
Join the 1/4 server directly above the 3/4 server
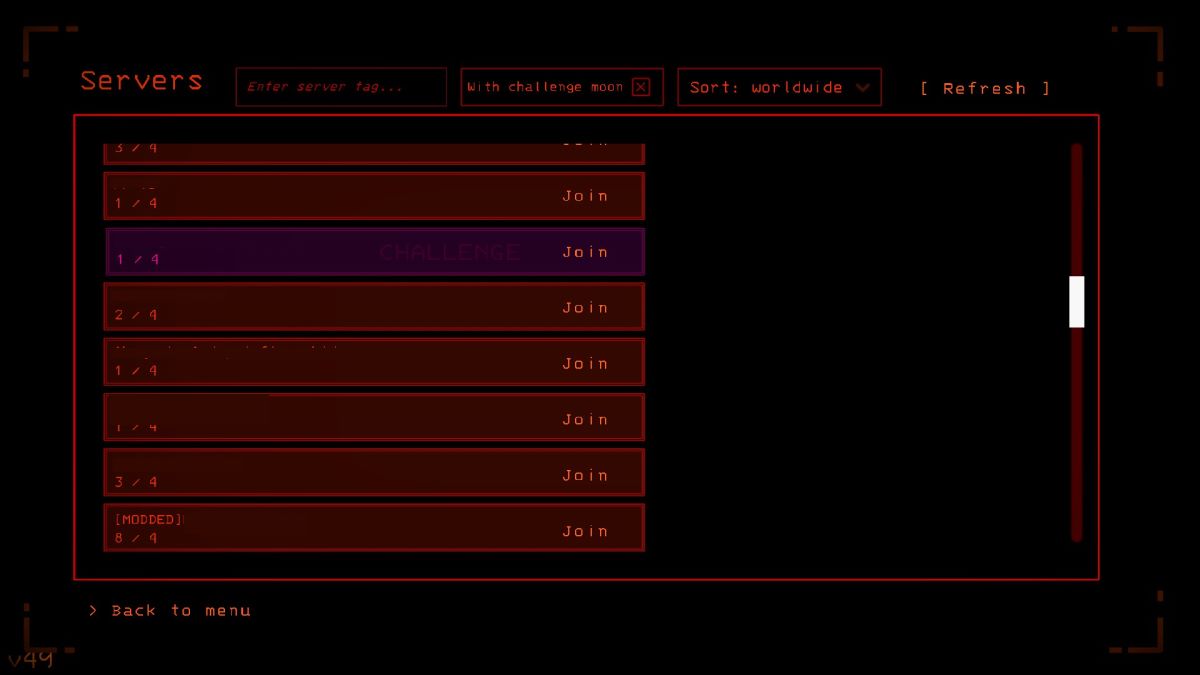point(585,420)
